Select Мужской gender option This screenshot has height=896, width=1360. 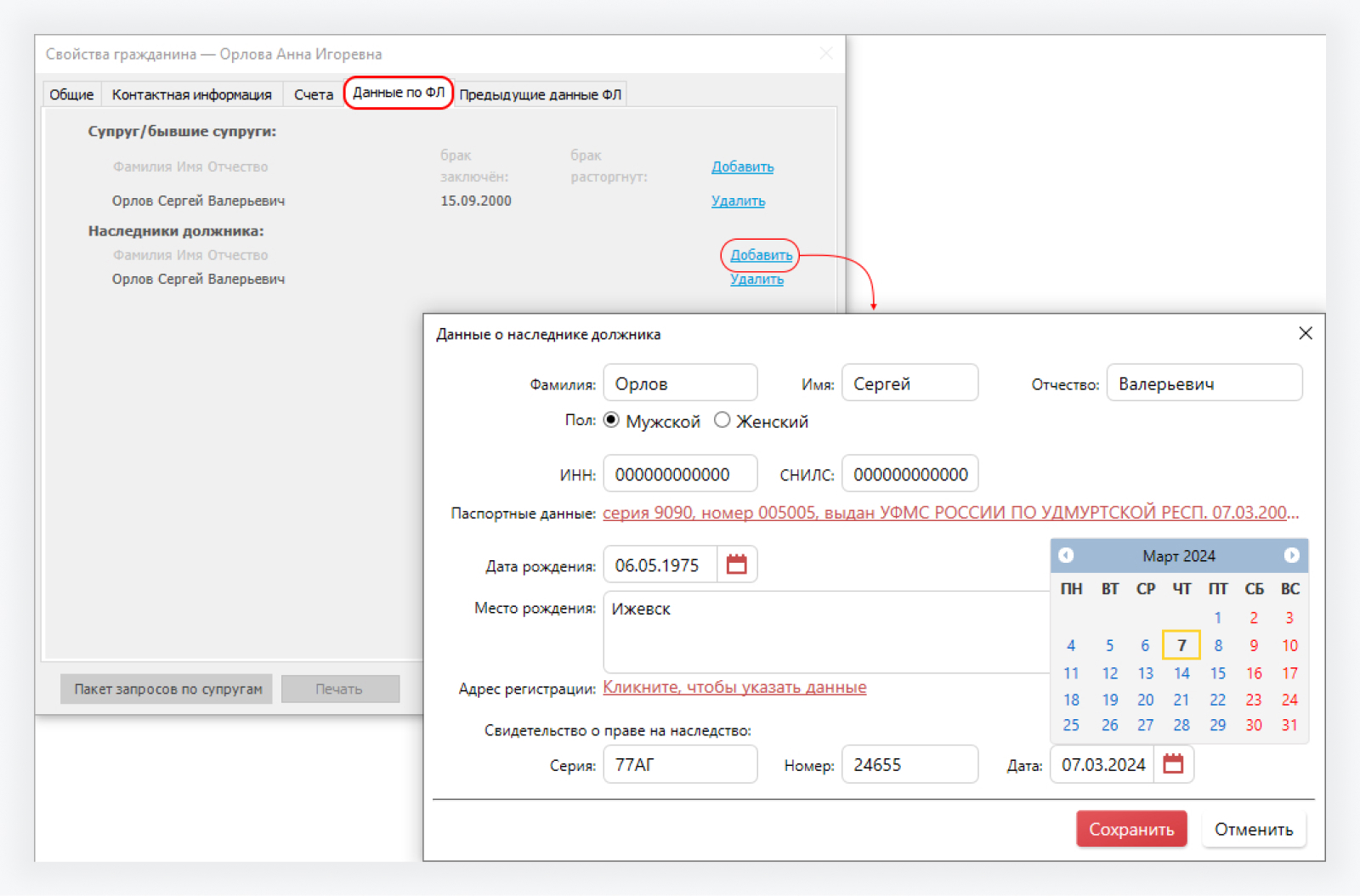611,420
